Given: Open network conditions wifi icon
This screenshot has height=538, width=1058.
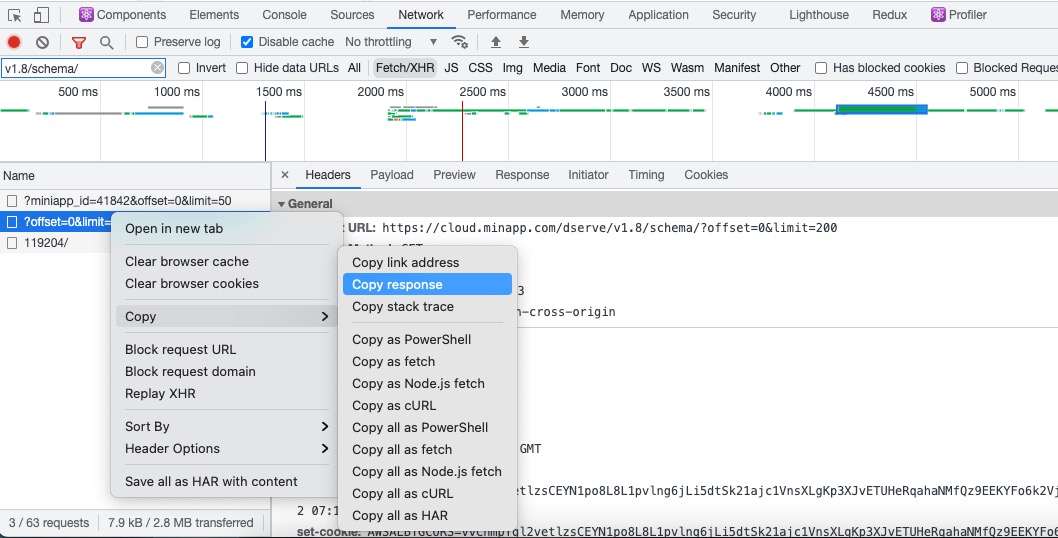Looking at the screenshot, I should click(460, 42).
